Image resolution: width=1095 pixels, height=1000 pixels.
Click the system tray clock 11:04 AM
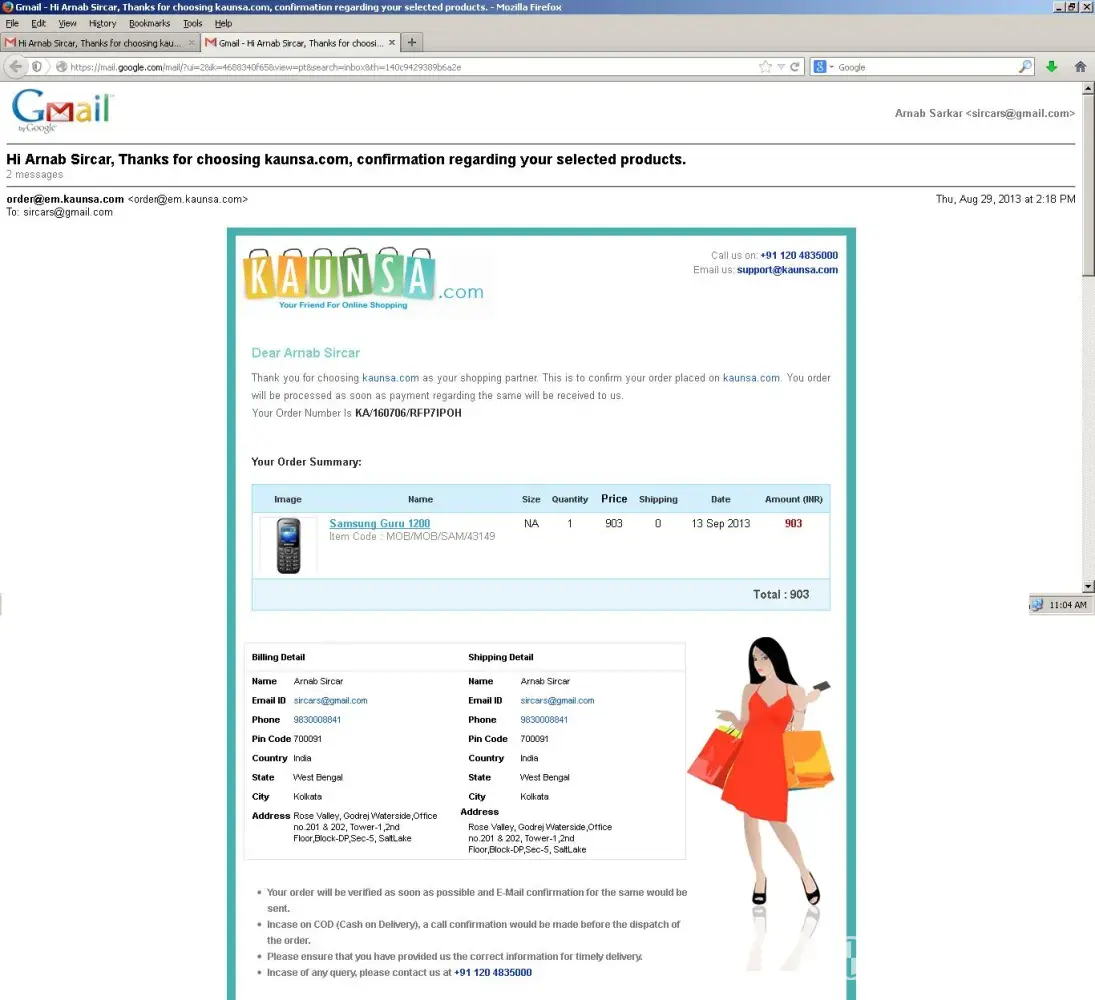[x=1068, y=605]
